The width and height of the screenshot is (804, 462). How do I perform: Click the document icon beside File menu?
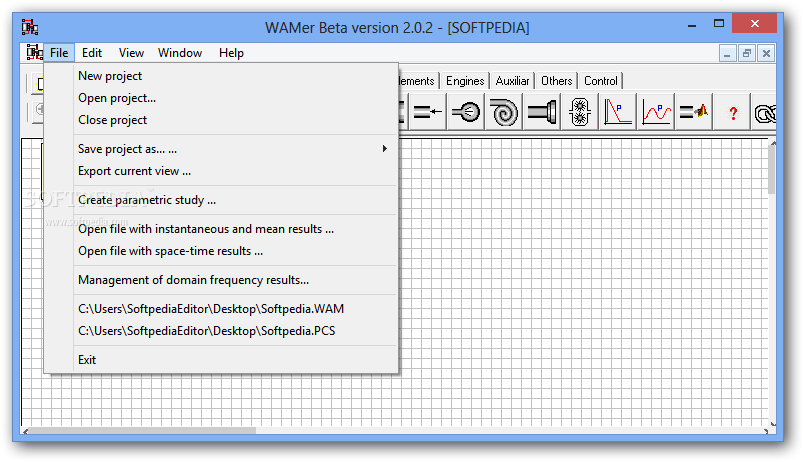click(x=34, y=52)
